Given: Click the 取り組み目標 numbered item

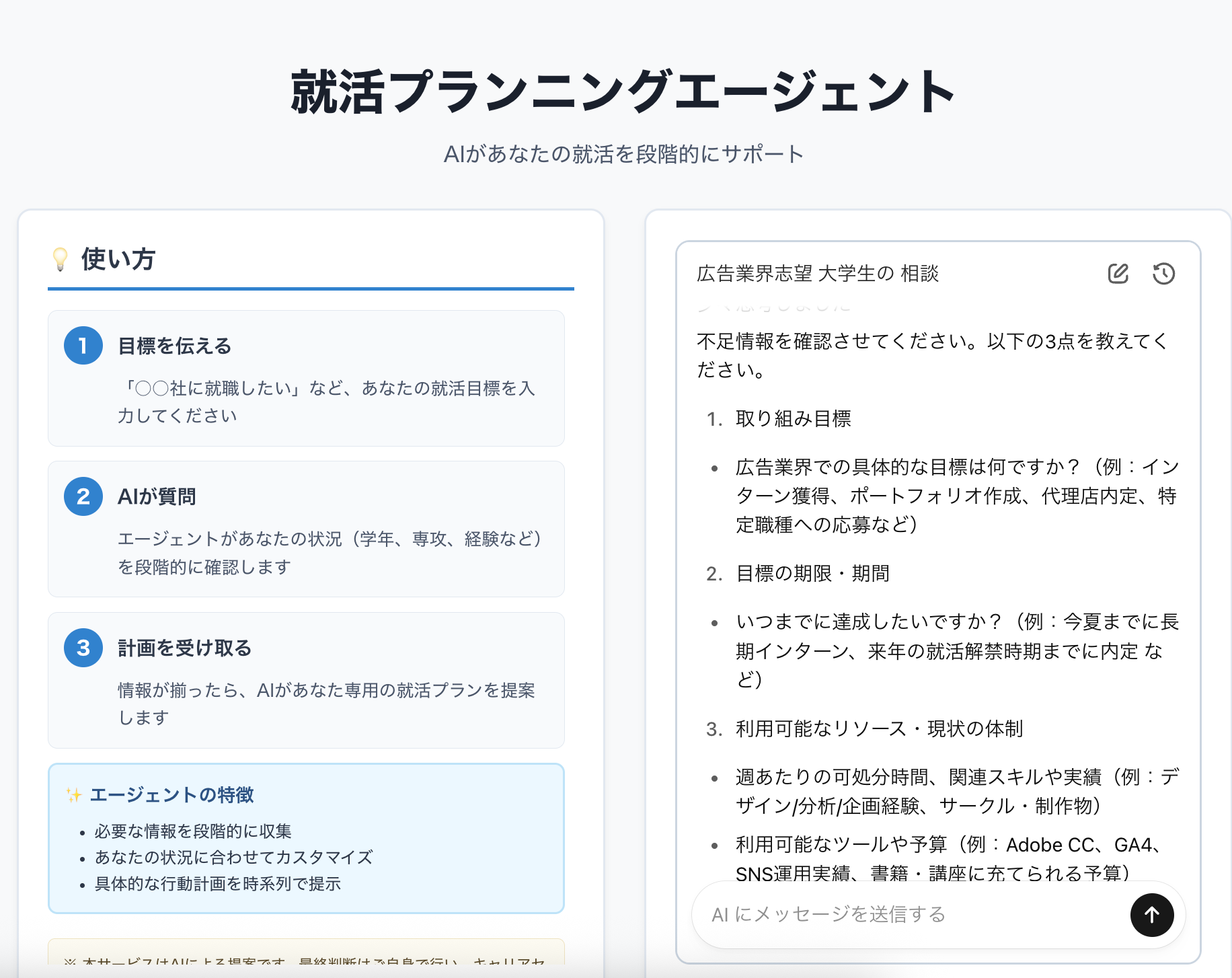Looking at the screenshot, I should pos(794,419).
